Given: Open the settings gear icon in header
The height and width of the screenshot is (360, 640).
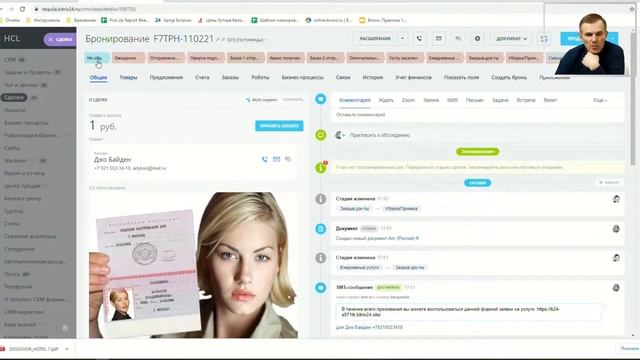Looking at the screenshot, I should [x=477, y=38].
